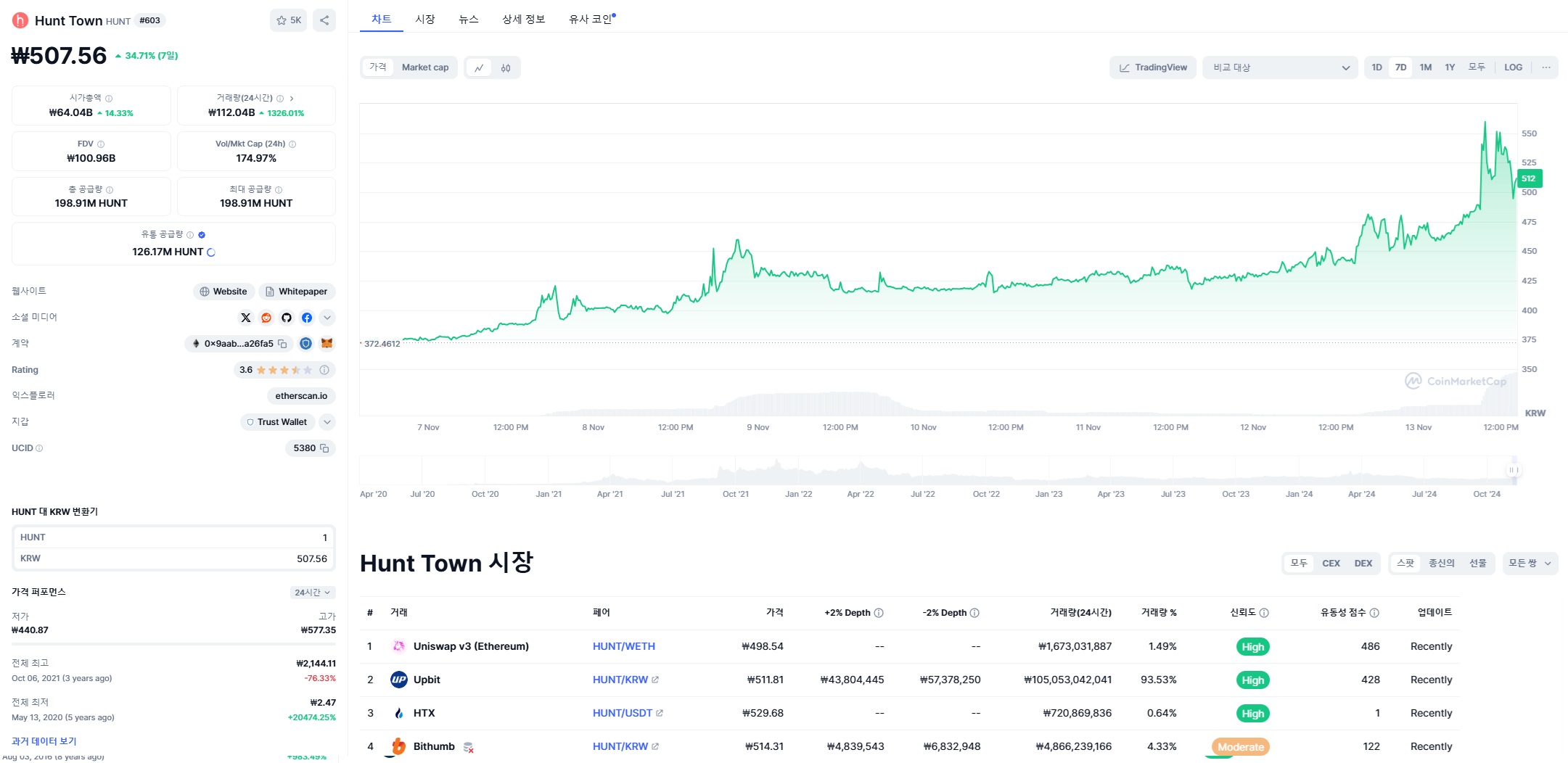Set chart range to 1Y

[x=1450, y=67]
